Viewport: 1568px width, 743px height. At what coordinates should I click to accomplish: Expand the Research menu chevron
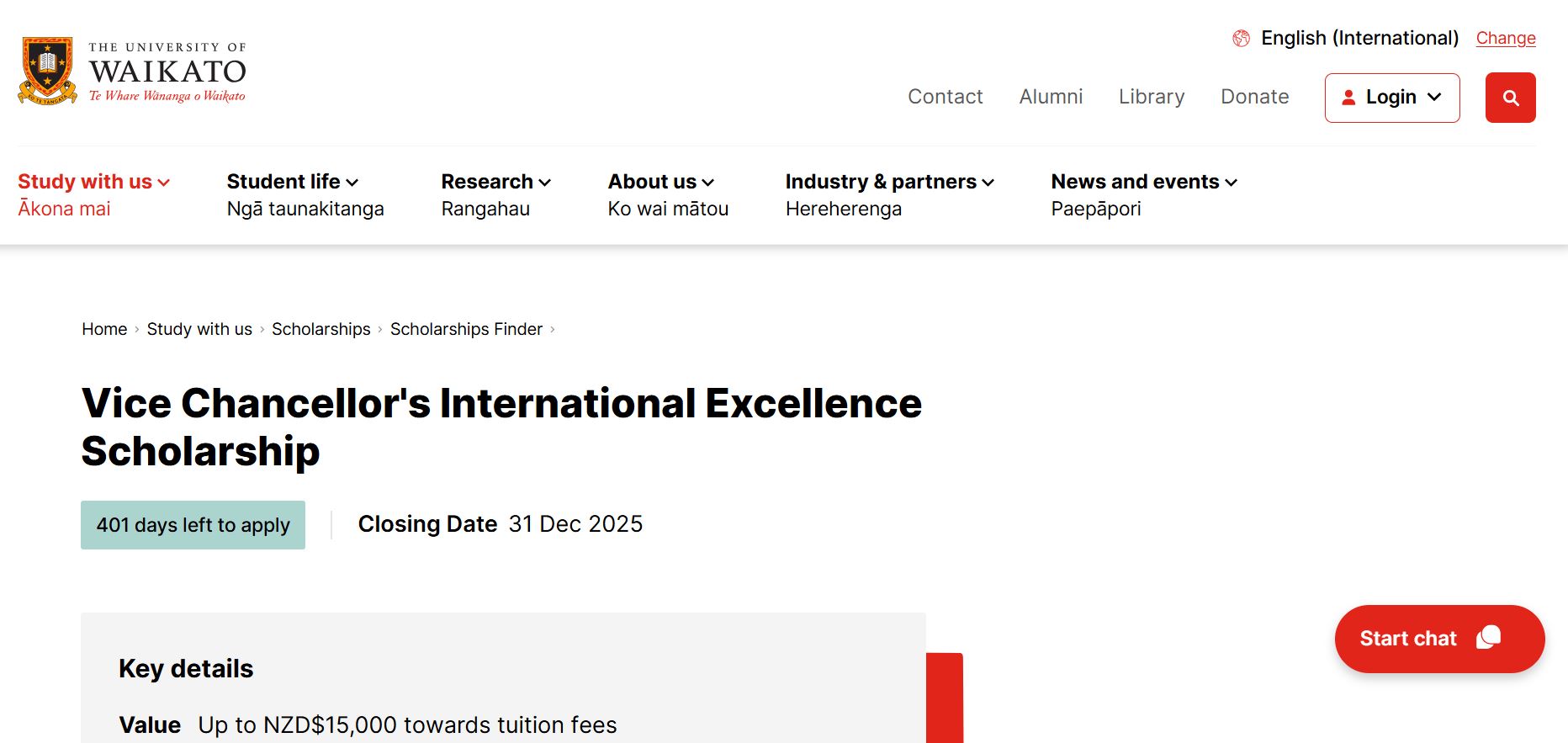point(545,183)
